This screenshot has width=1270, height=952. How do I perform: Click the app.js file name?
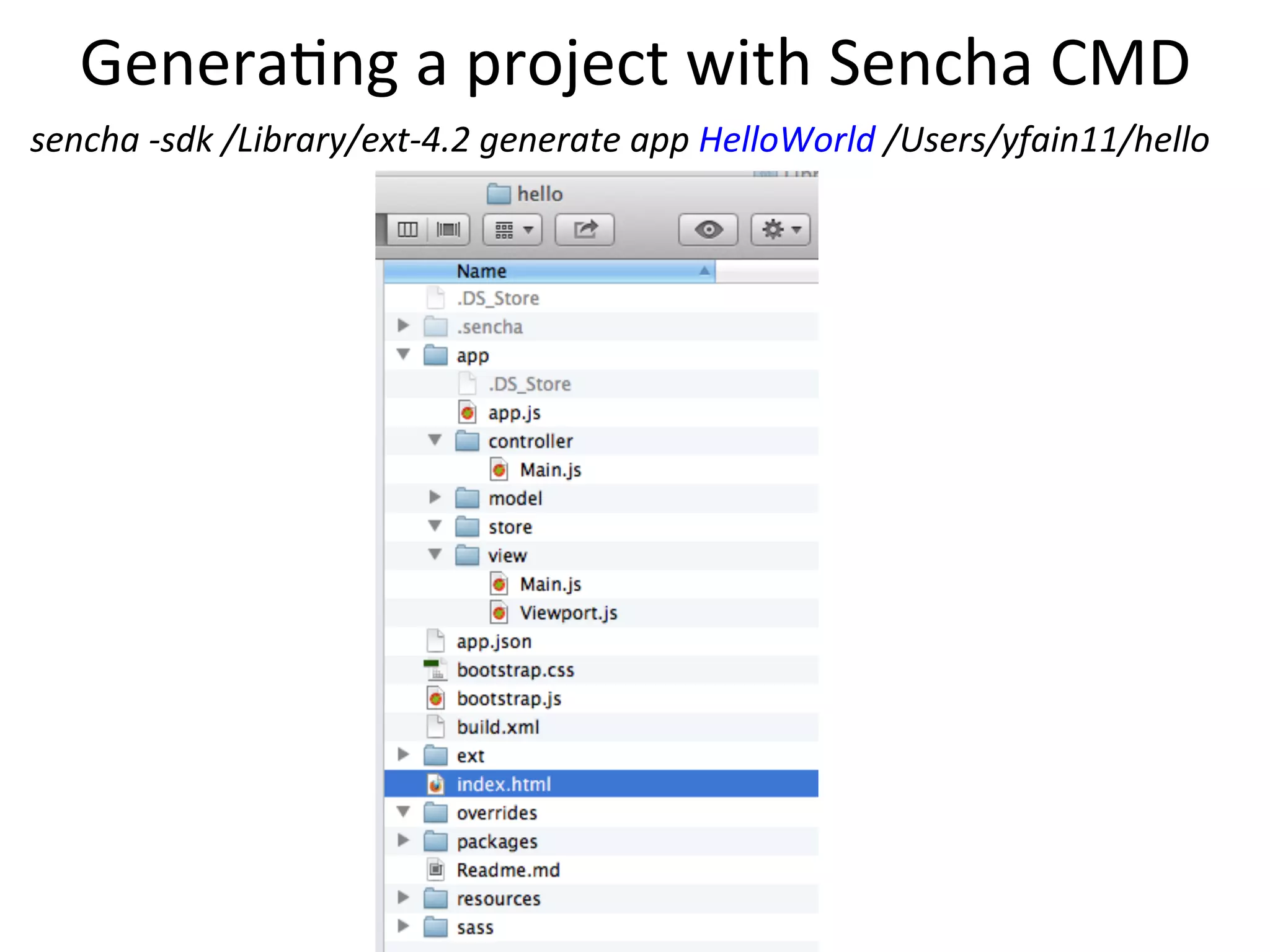514,413
